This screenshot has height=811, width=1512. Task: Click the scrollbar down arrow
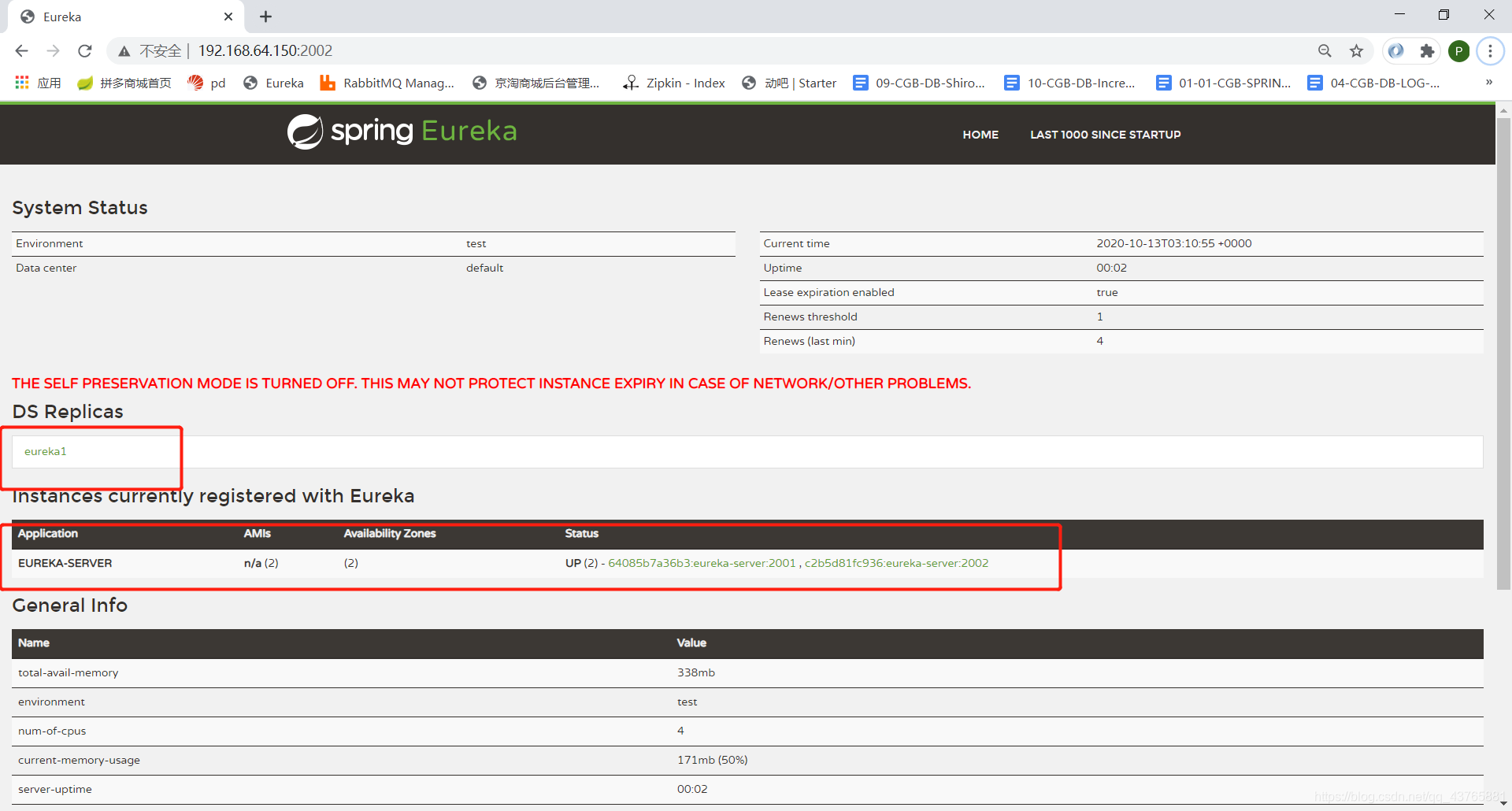(x=1503, y=803)
